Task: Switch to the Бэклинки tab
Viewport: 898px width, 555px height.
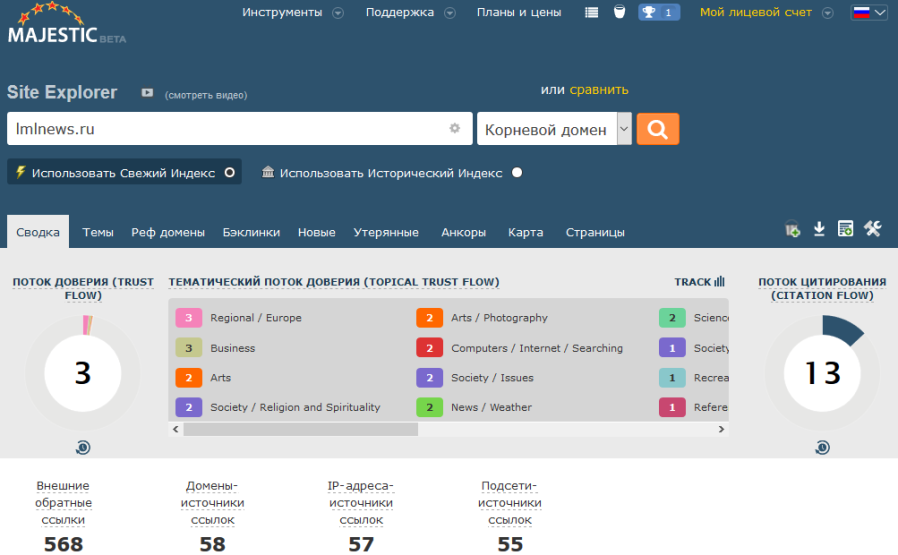Action: [251, 232]
